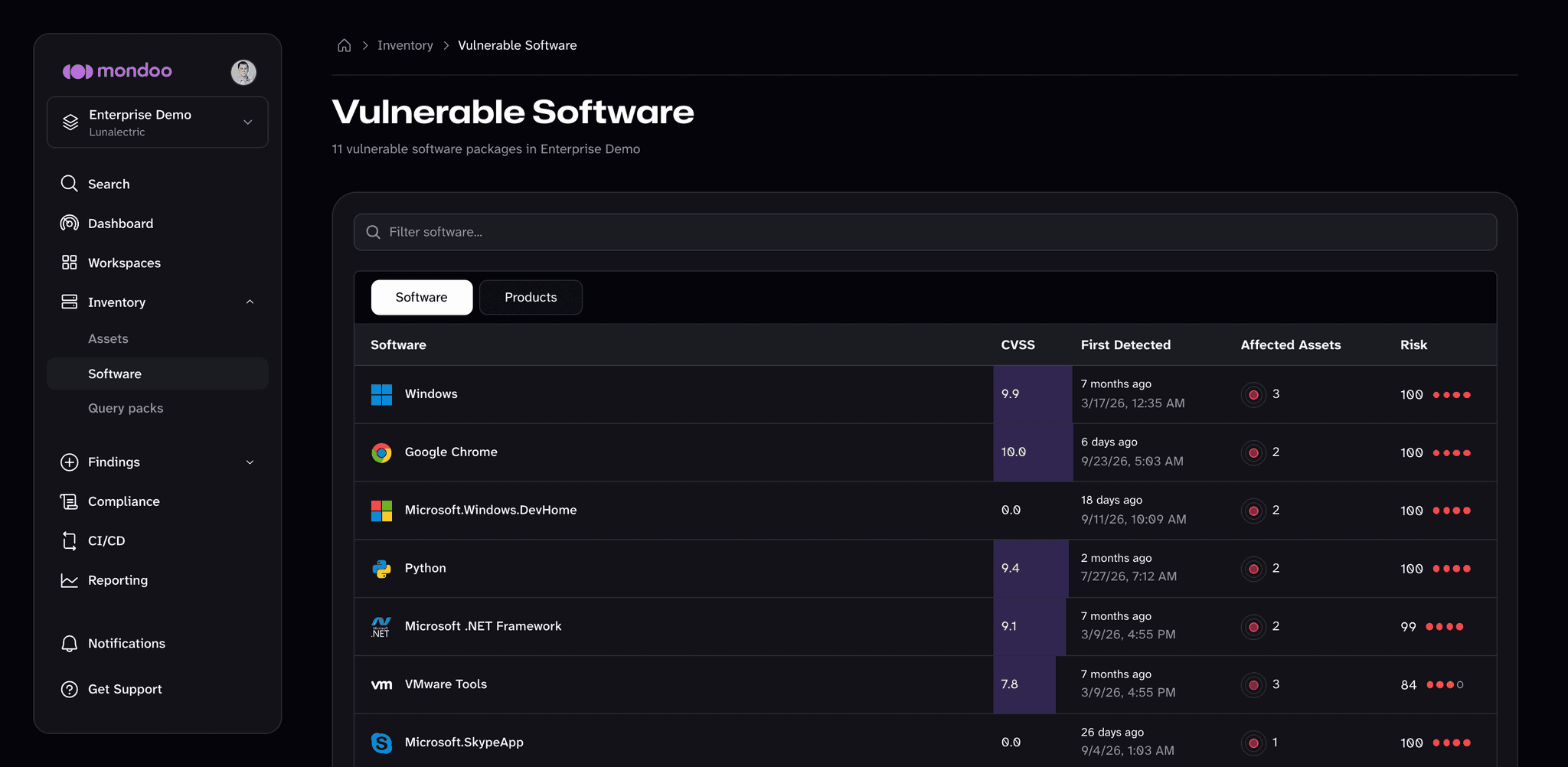The image size is (1568, 767).
Task: Click the date 3/17/26, 12:35 AM
Action: 1132,403
